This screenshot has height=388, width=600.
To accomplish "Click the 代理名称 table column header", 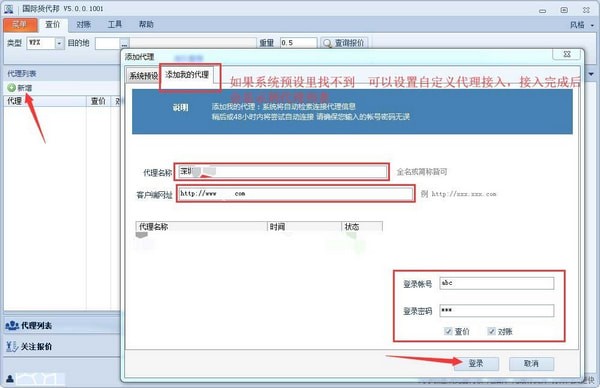I will click(x=201, y=227).
